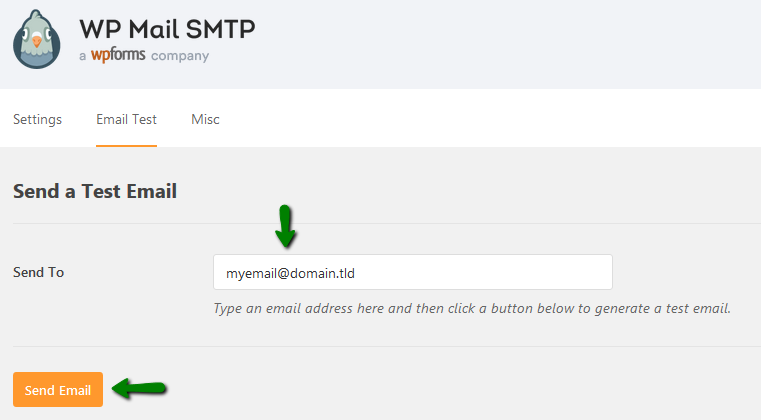Click orange underline beneath Email Test
761x420 pixels.
pyautogui.click(x=126, y=145)
